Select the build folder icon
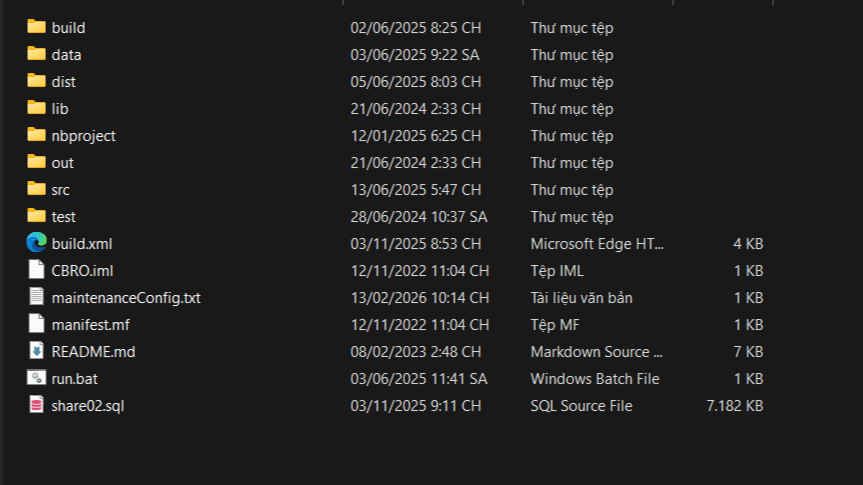This screenshot has width=863, height=485. (36, 26)
